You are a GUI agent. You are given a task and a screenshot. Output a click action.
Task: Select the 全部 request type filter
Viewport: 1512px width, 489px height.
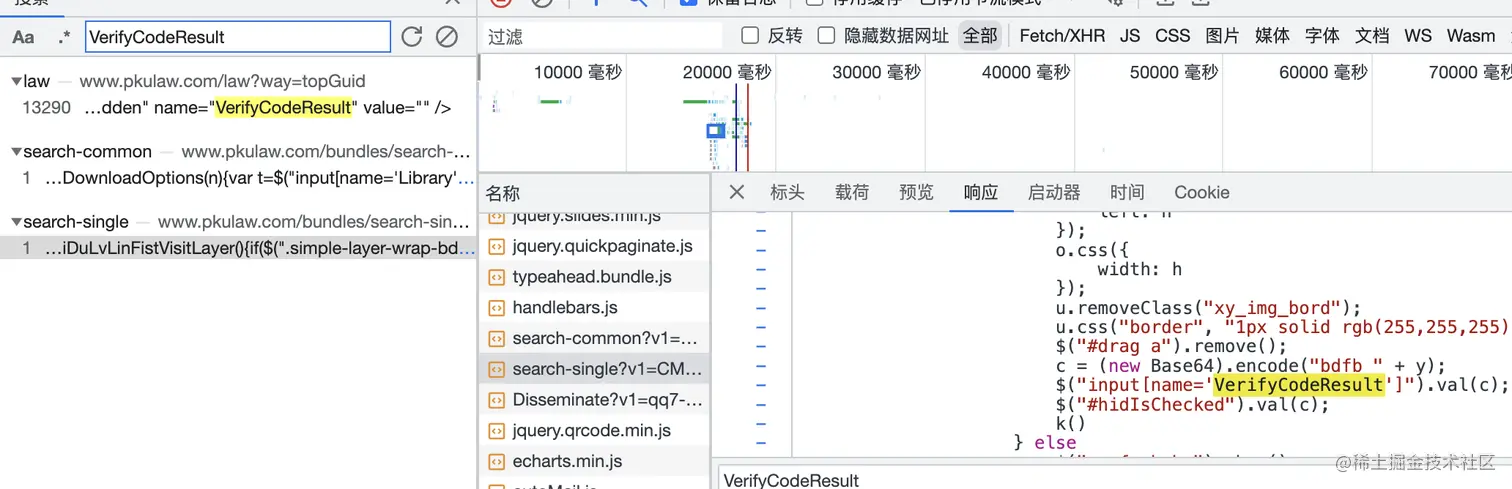(980, 36)
